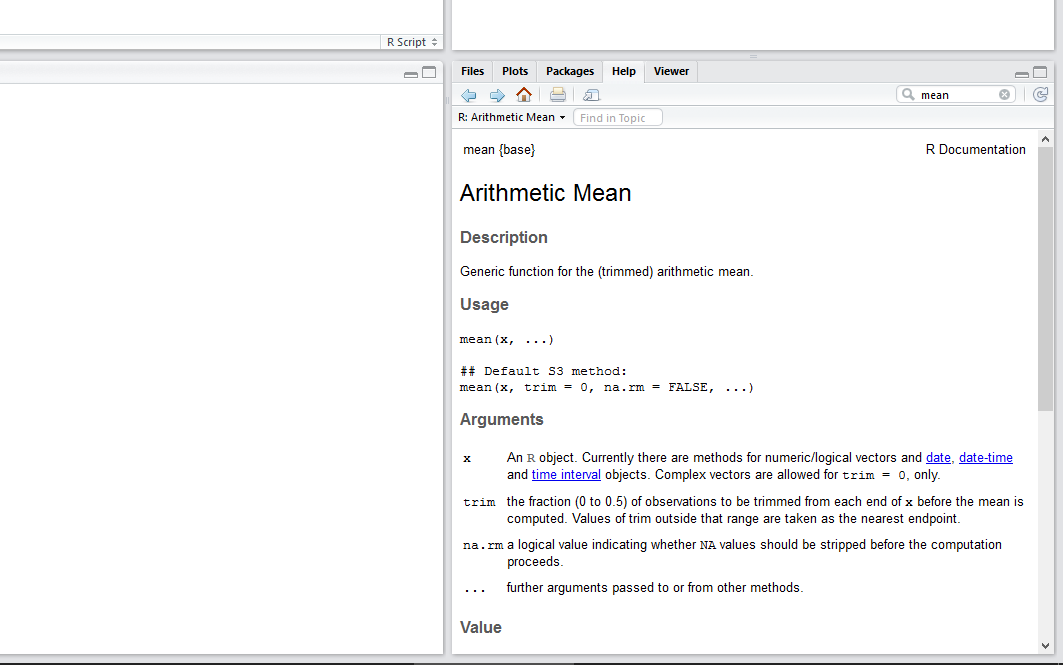The height and width of the screenshot is (665, 1063).
Task: Go back to previous help topic
Action: coord(468,95)
